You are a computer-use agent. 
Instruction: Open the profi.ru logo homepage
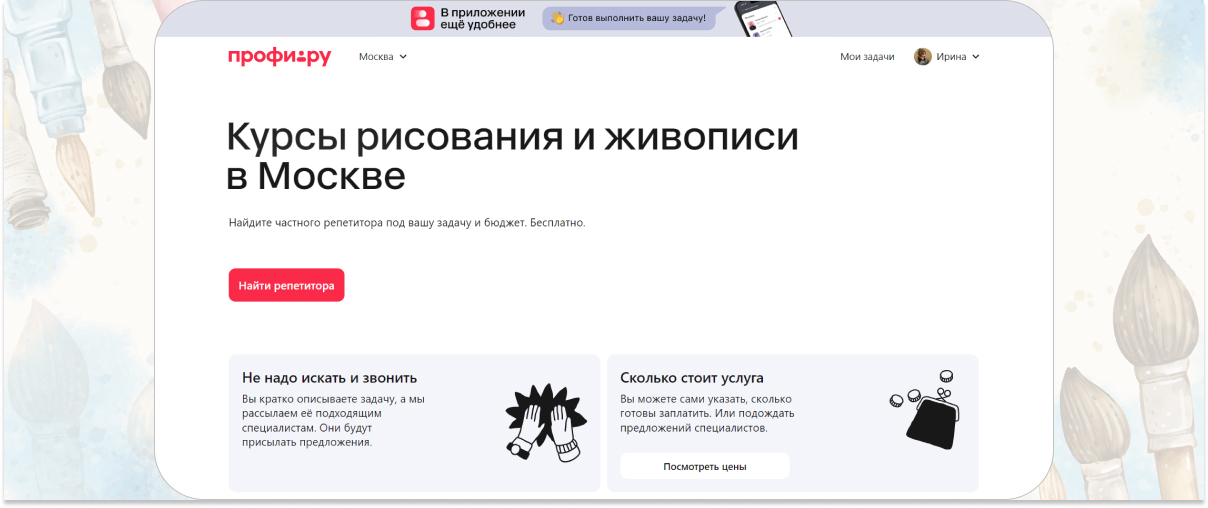(x=279, y=57)
